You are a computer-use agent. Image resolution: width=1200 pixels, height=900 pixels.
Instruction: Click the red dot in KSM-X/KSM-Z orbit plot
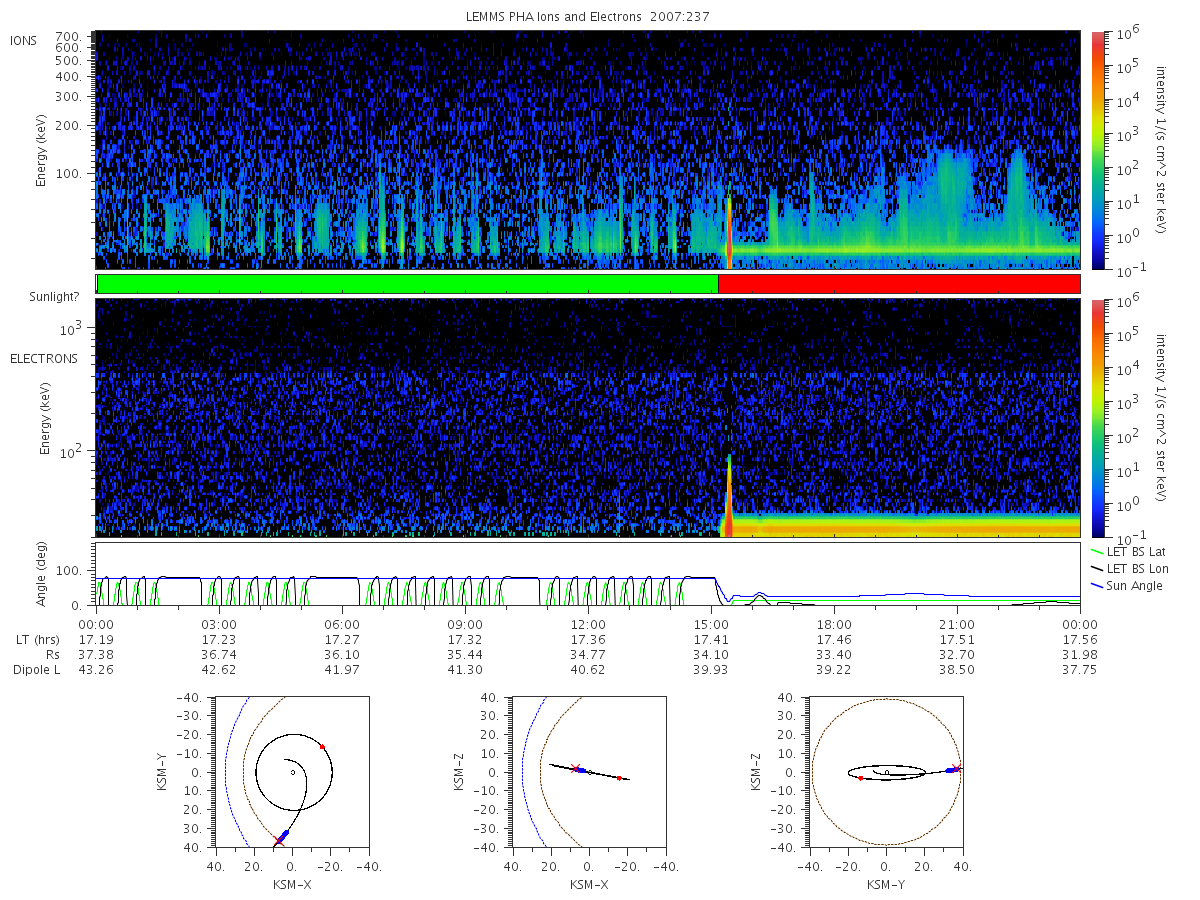point(619,777)
